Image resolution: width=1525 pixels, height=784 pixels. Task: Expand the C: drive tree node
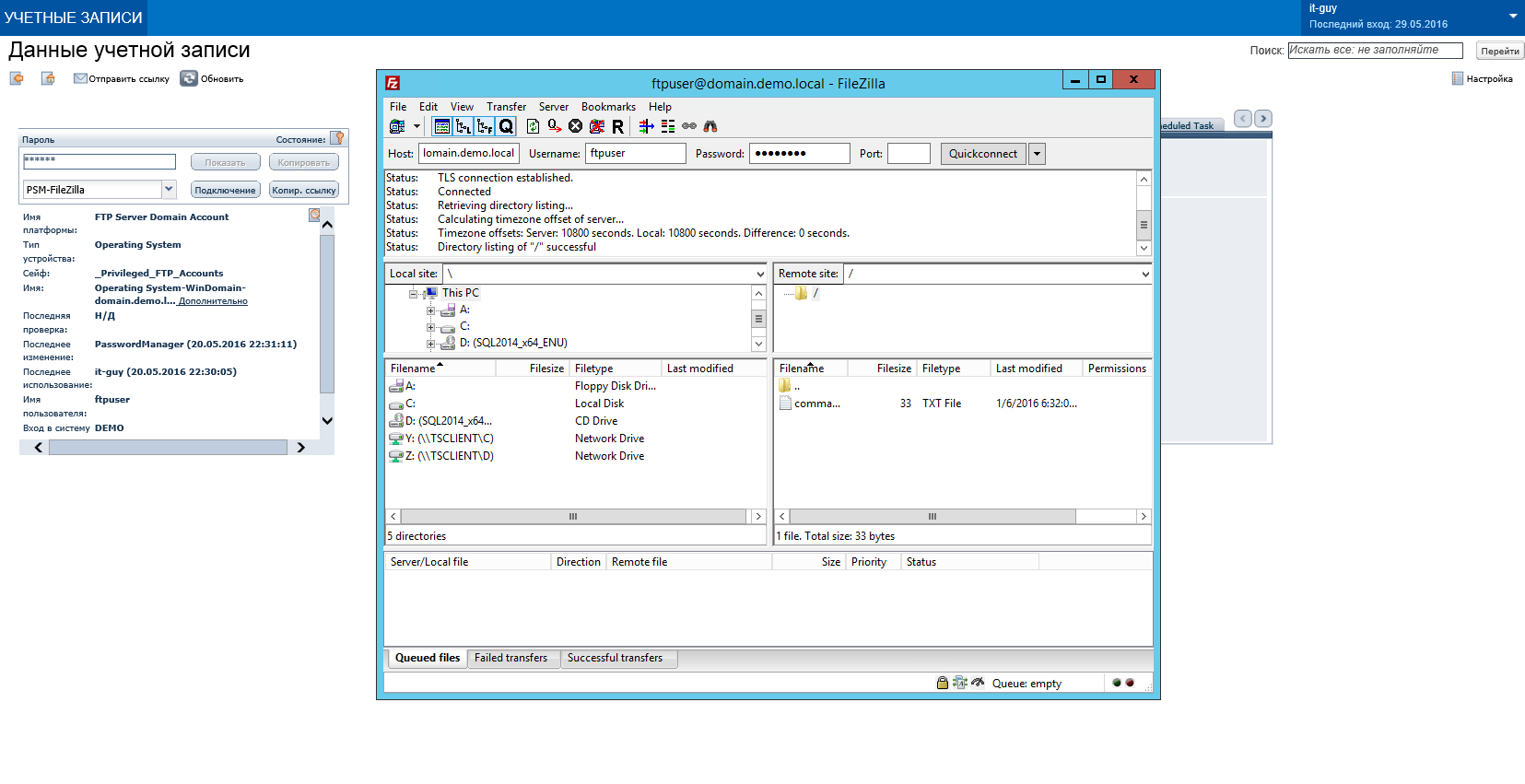430,327
